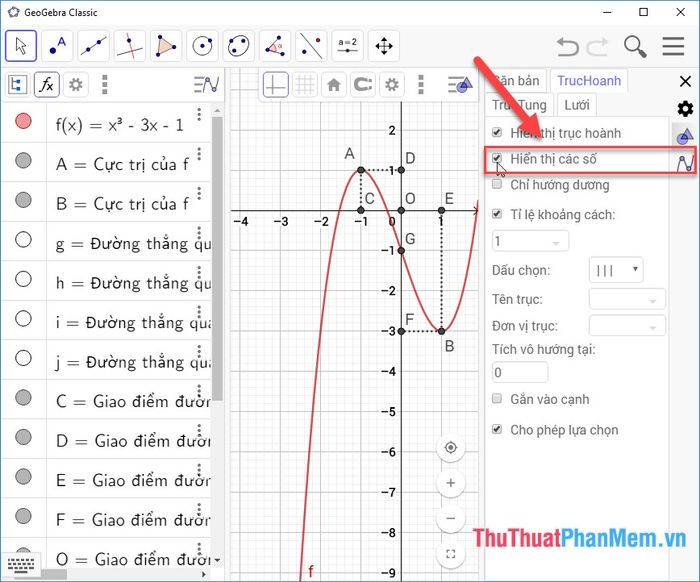This screenshot has width=700, height=582.
Task: Toggle axes display in graphics style bar
Action: [275, 84]
